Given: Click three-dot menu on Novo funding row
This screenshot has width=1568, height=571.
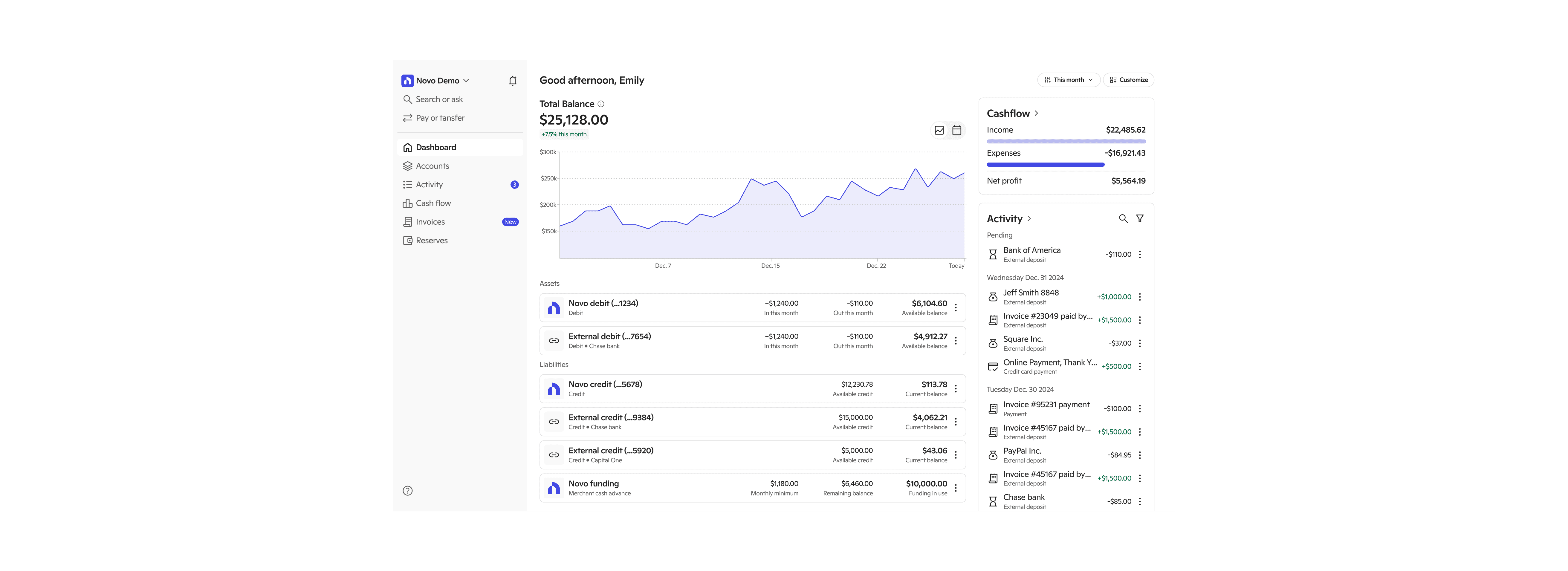Looking at the screenshot, I should [956, 488].
